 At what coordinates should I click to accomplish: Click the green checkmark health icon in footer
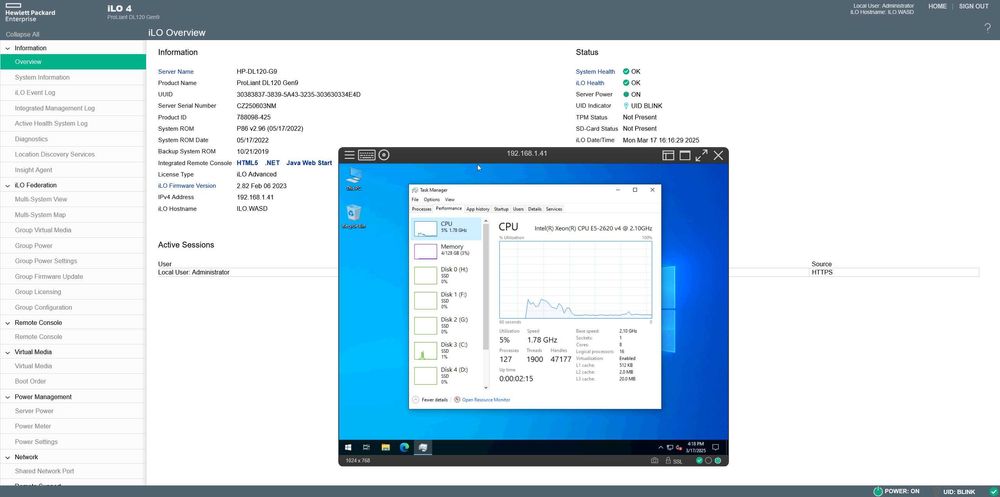pyautogui.click(x=993, y=491)
